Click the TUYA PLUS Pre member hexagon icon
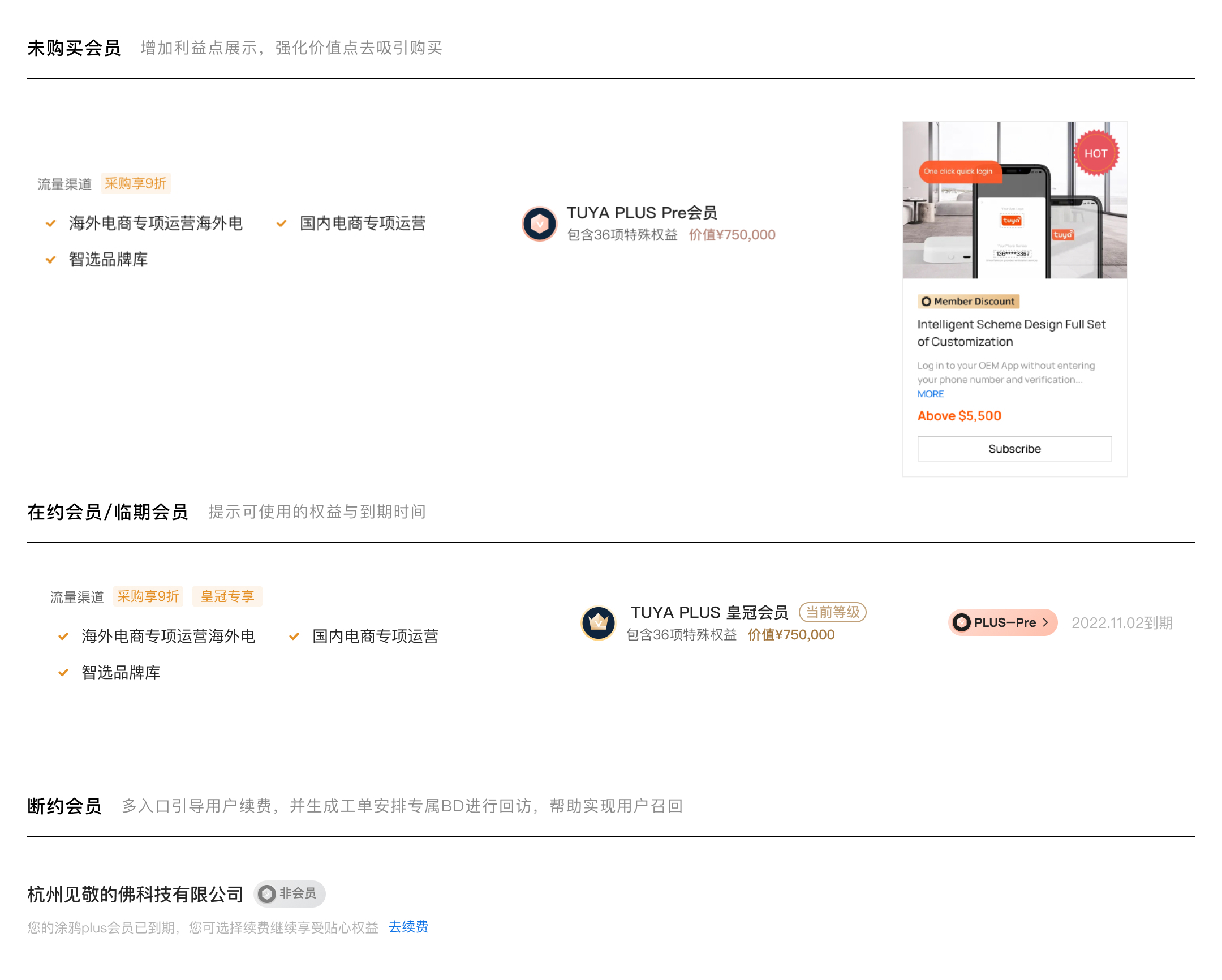This screenshot has height=980, width=1222. pyautogui.click(x=539, y=224)
